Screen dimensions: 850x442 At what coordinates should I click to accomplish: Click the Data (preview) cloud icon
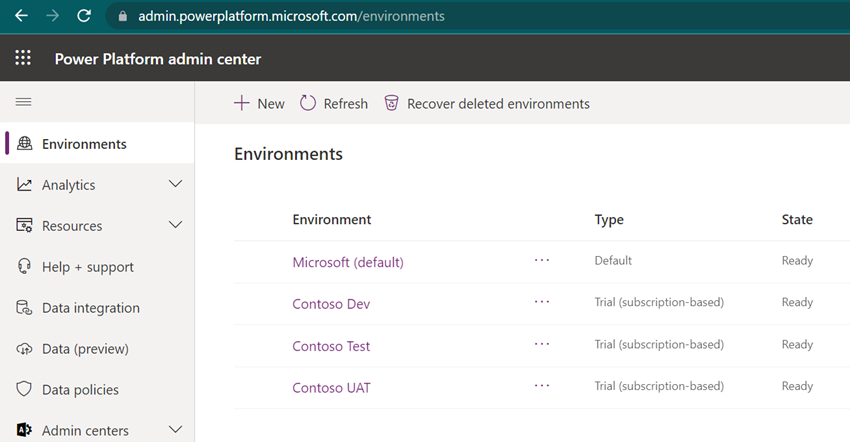[x=24, y=349]
